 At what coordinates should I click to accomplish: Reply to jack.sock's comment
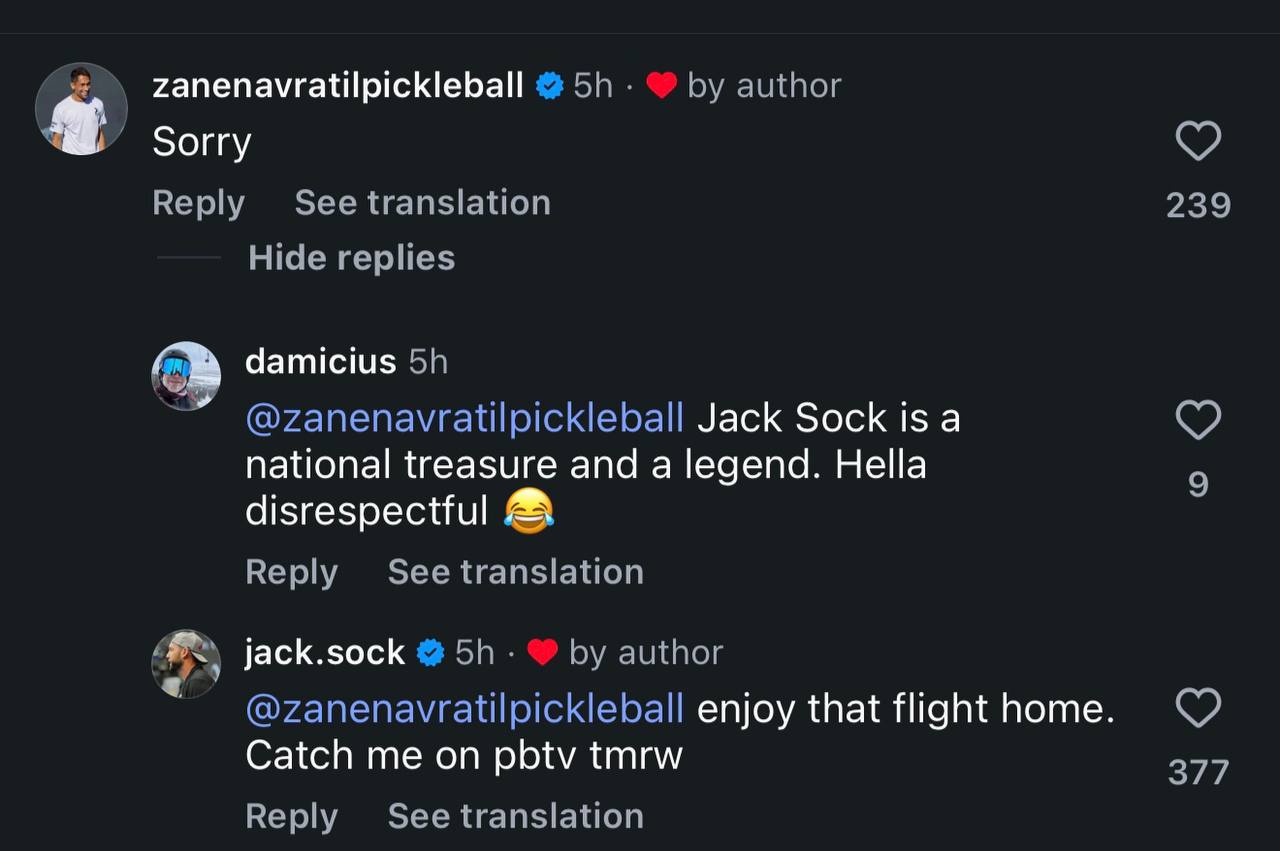(x=291, y=816)
